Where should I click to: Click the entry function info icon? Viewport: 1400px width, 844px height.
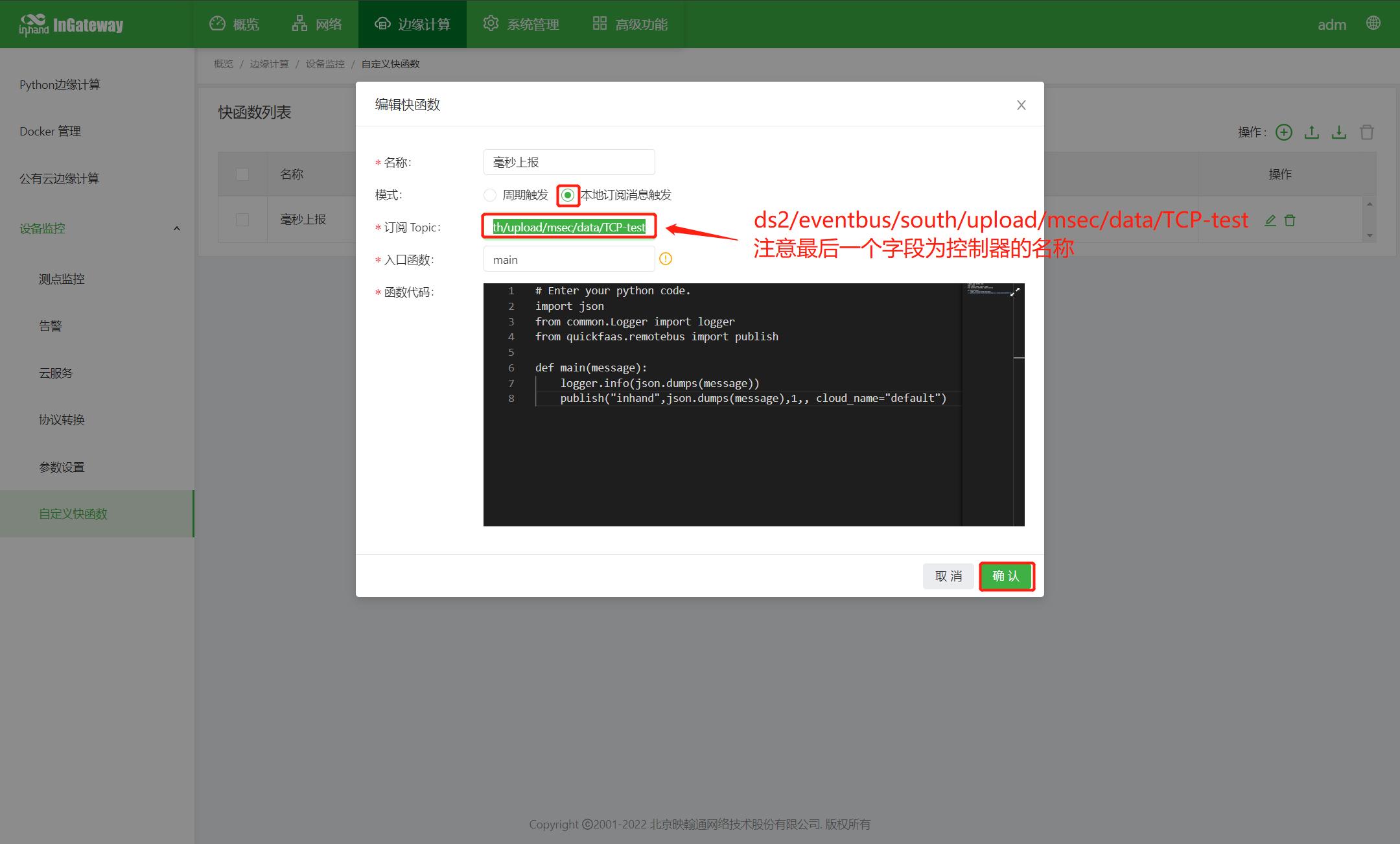pyautogui.click(x=666, y=259)
